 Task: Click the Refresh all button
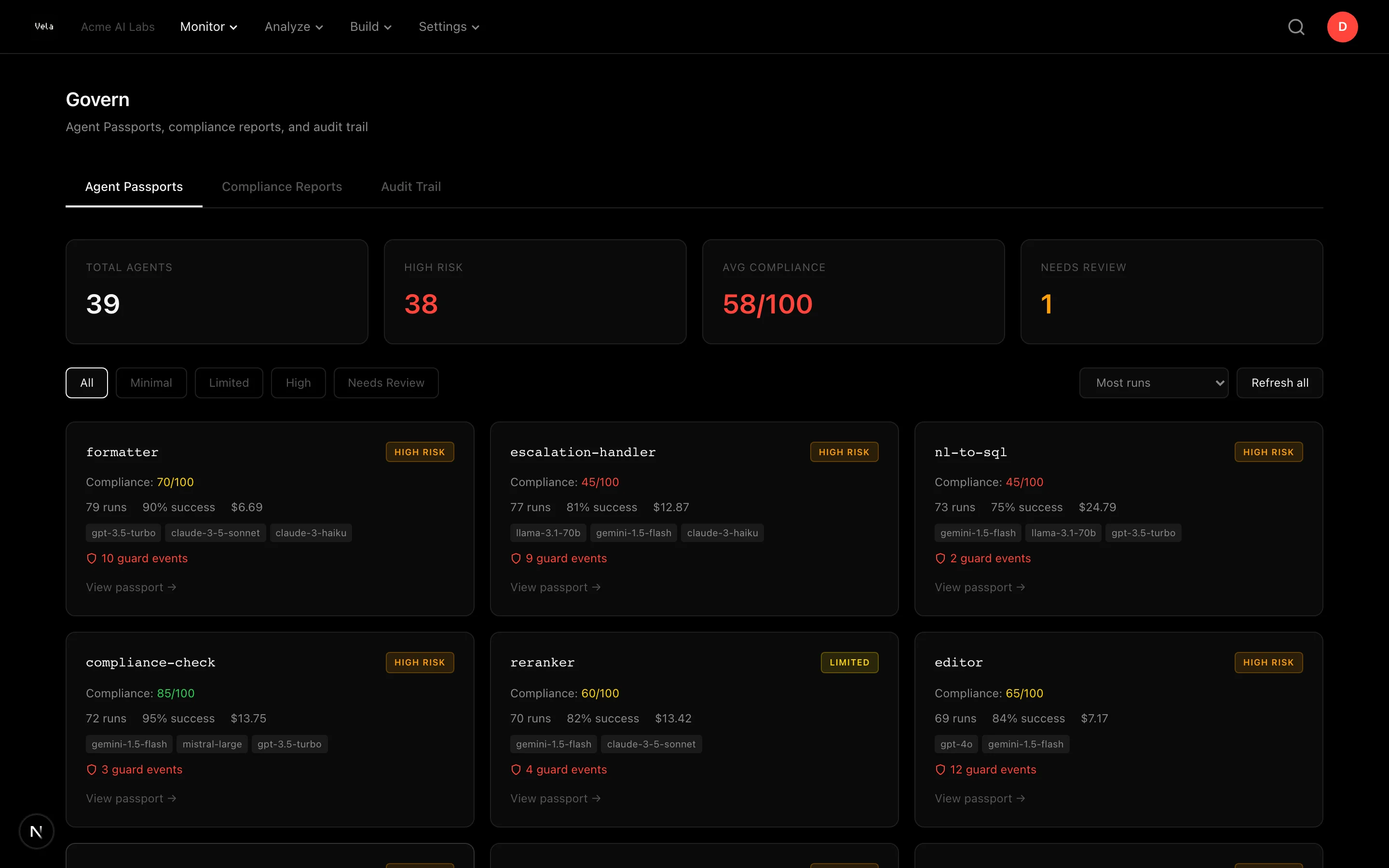[x=1280, y=382]
